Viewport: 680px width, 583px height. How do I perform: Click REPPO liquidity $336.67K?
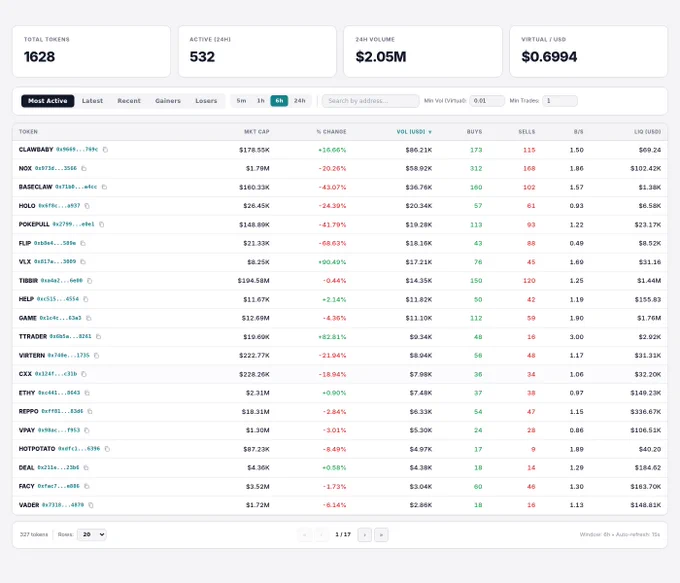tap(646, 411)
